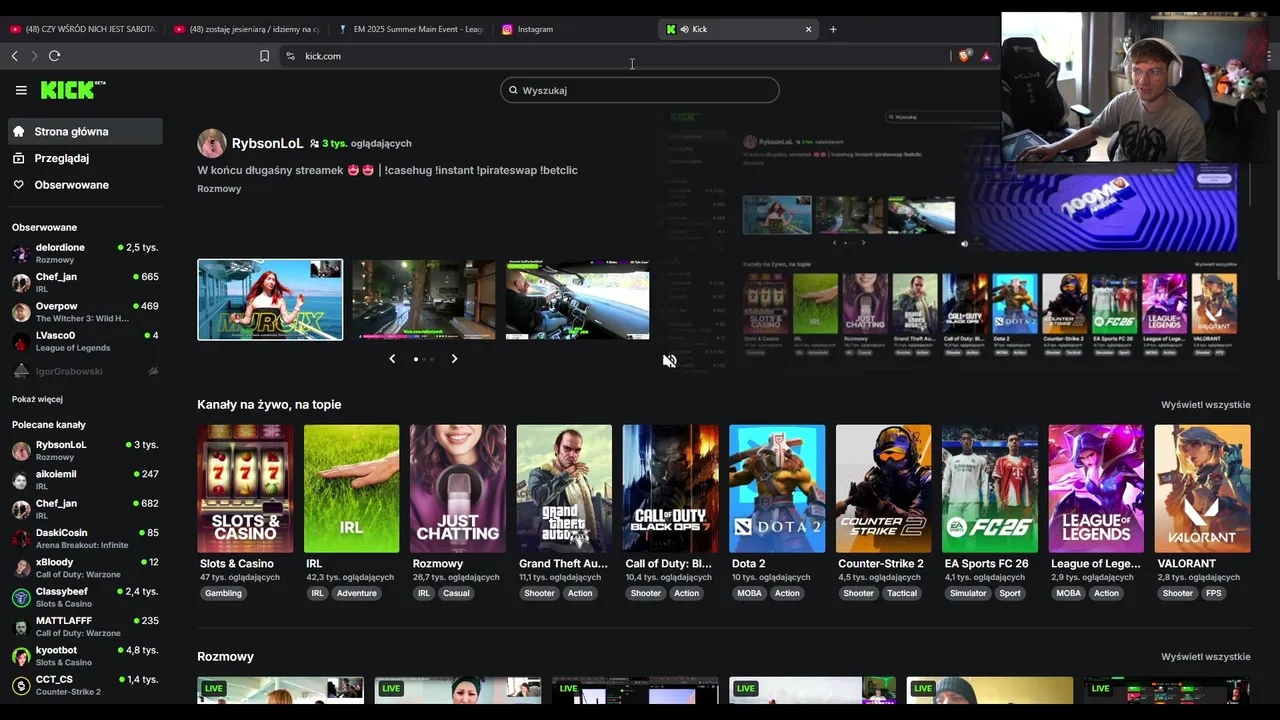Screen dimensions: 1280x720
Task: Switch to zostaje jesieniarą YouTube tab
Action: 246,29
